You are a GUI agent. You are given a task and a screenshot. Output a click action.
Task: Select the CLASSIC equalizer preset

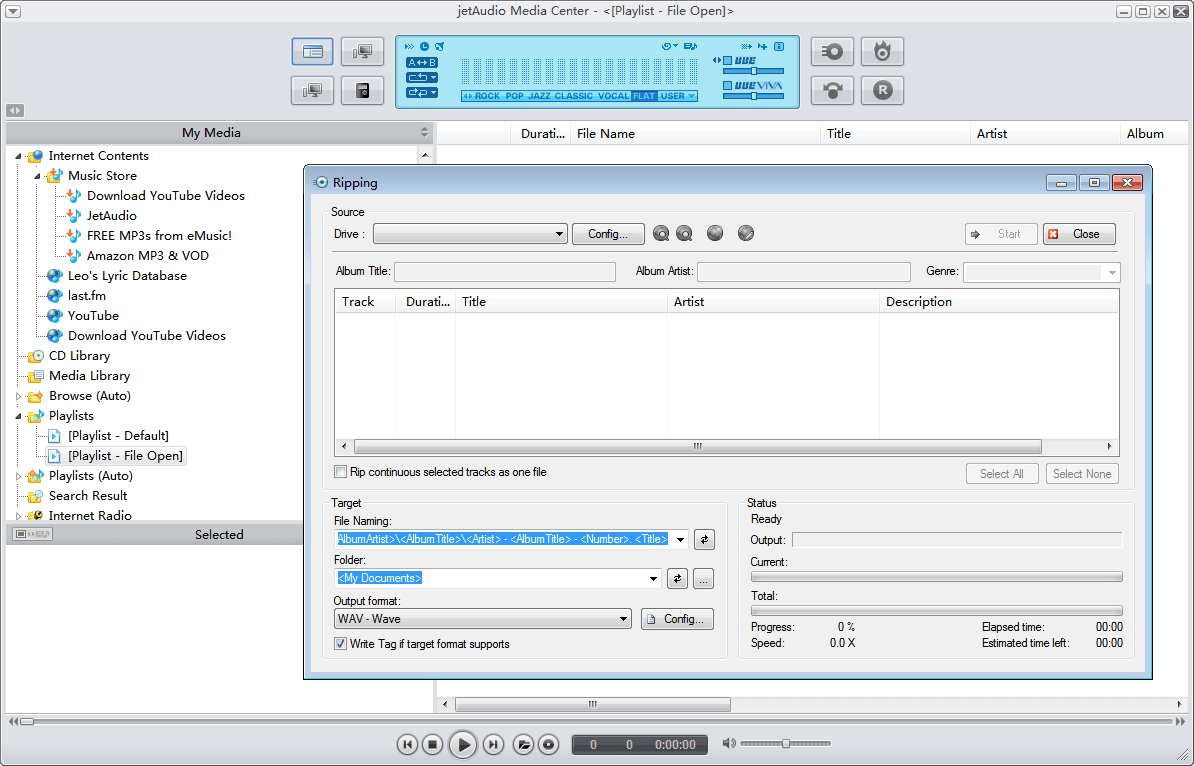[x=574, y=96]
